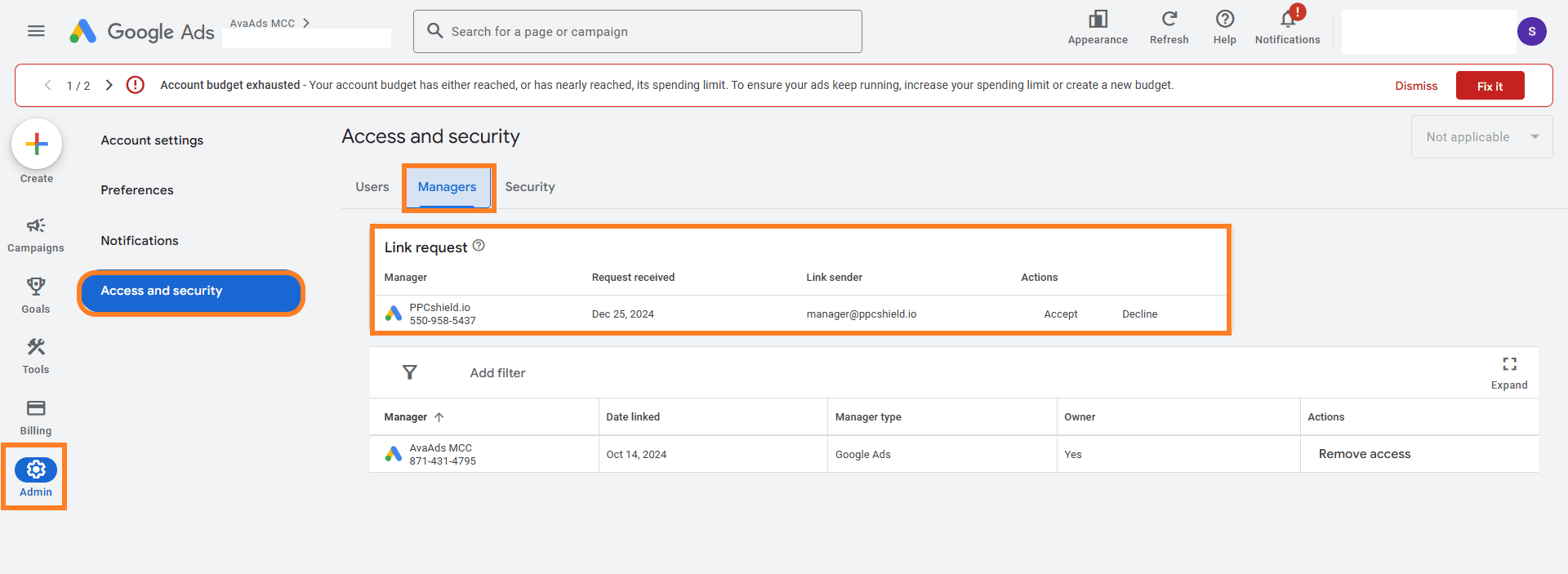Expand the AvaAds MCC account chevron

click(306, 23)
